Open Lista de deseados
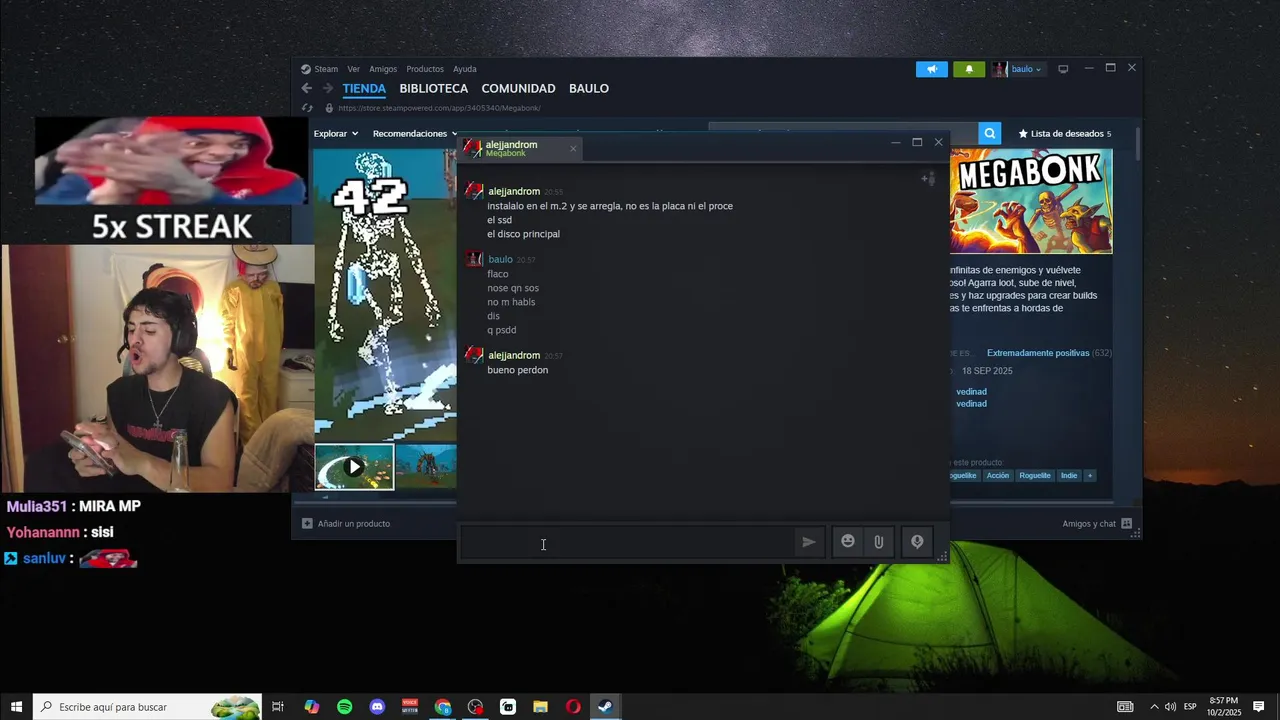This screenshot has height=720, width=1280. tap(1064, 133)
